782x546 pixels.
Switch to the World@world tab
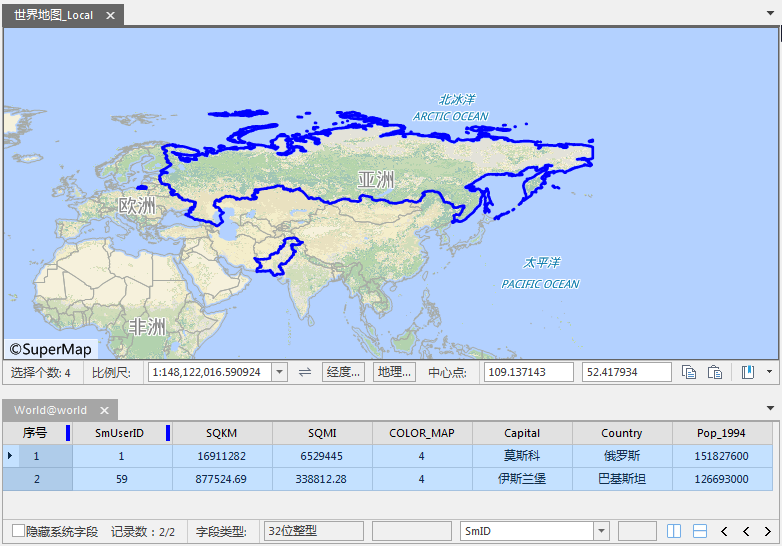[50, 410]
